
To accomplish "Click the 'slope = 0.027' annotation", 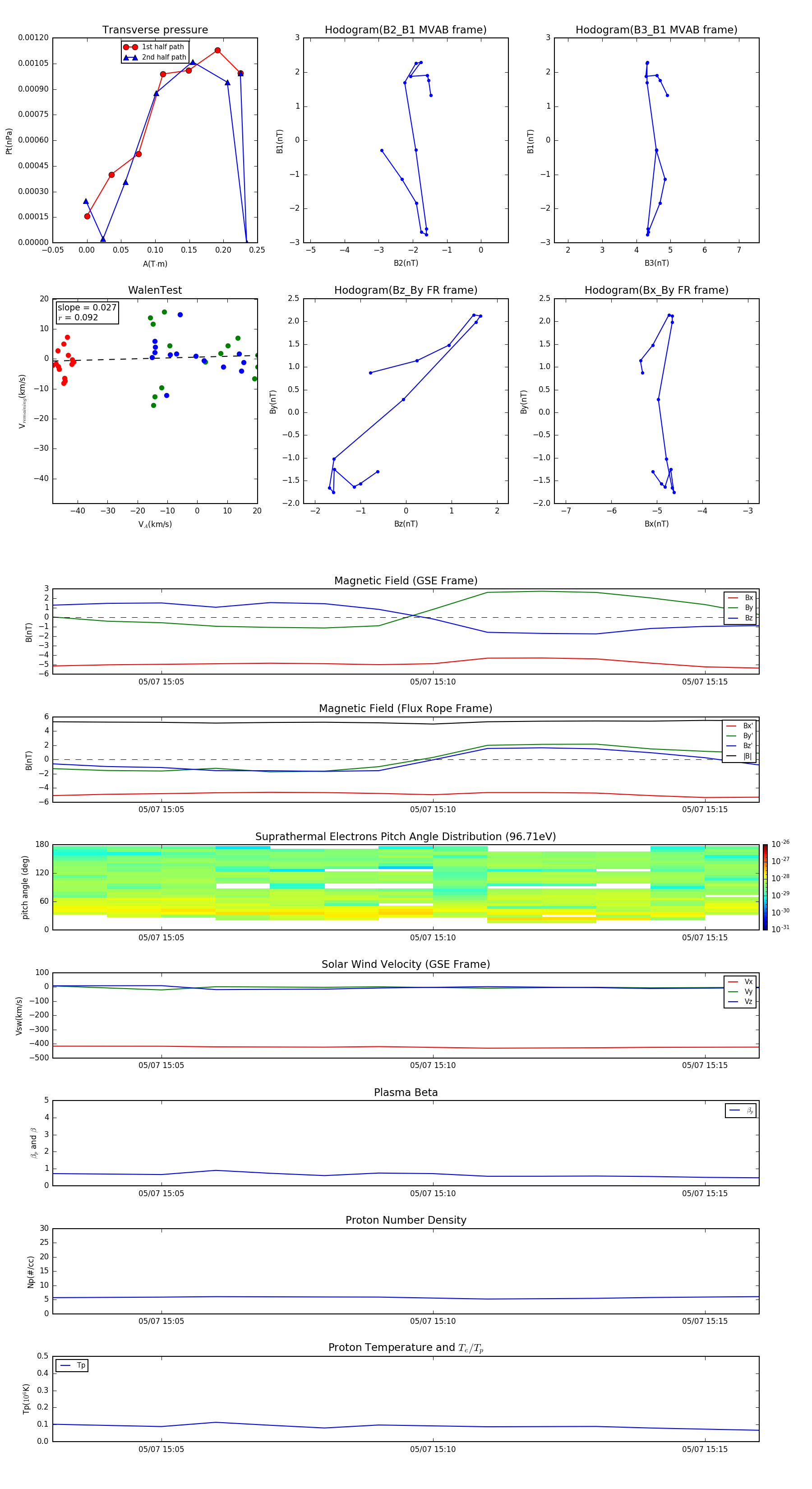I will [87, 308].
